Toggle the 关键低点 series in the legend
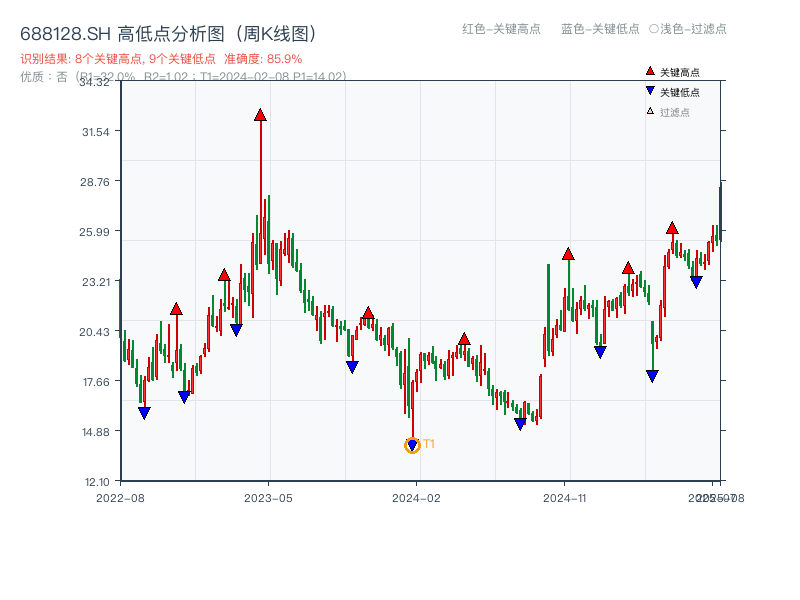The width and height of the screenshot is (800, 600). [672, 90]
